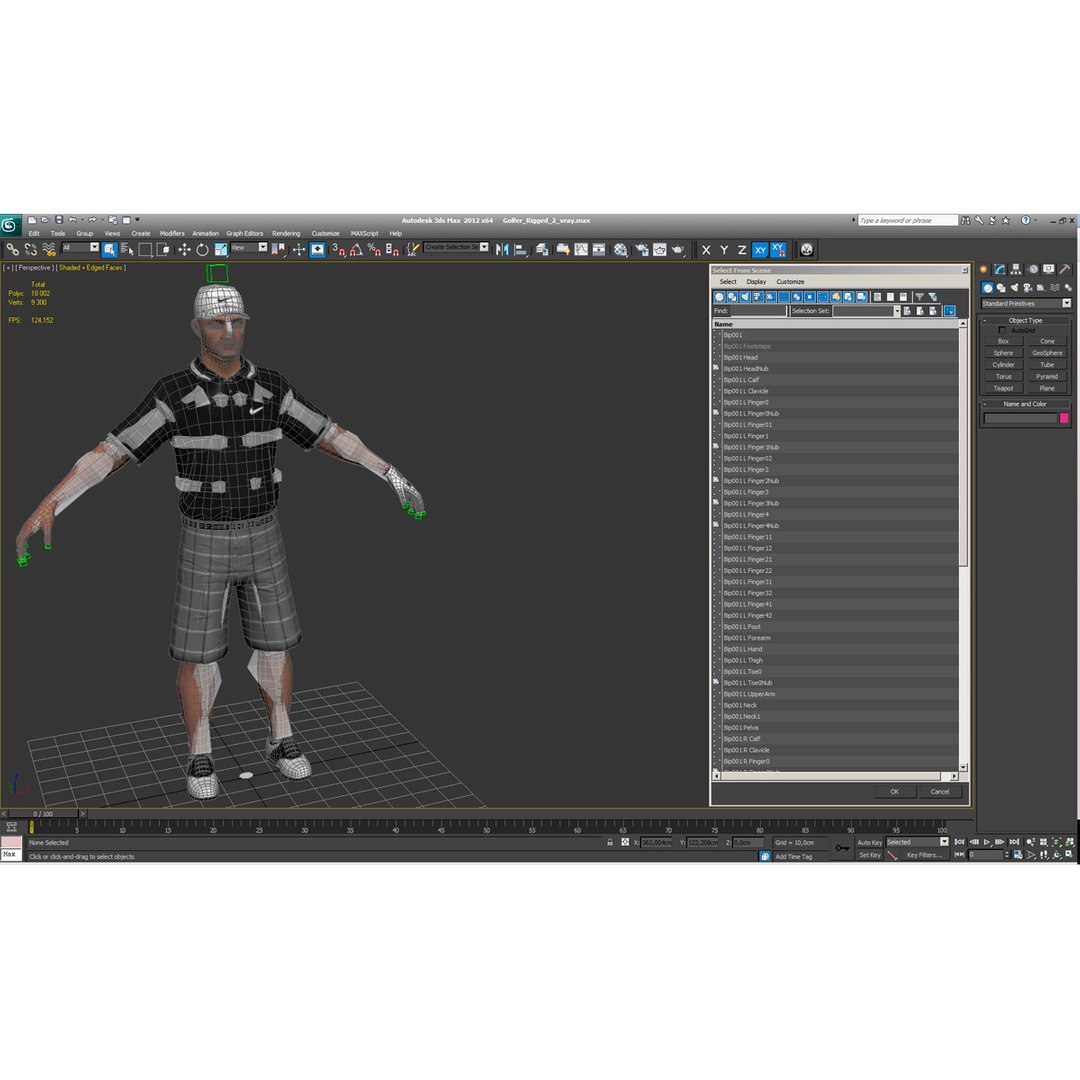Open Render Setup icon
This screenshot has width=1080, height=1080.
tap(641, 249)
